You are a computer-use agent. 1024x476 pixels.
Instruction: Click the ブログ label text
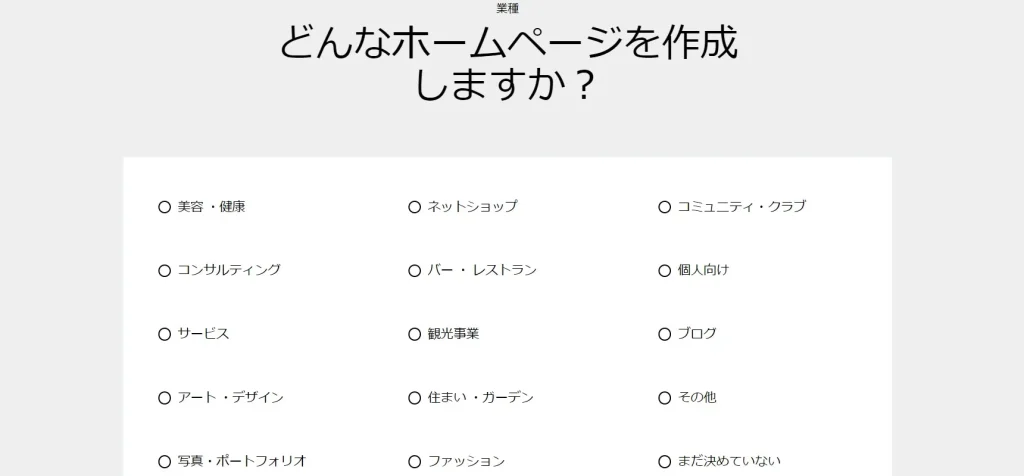point(697,334)
